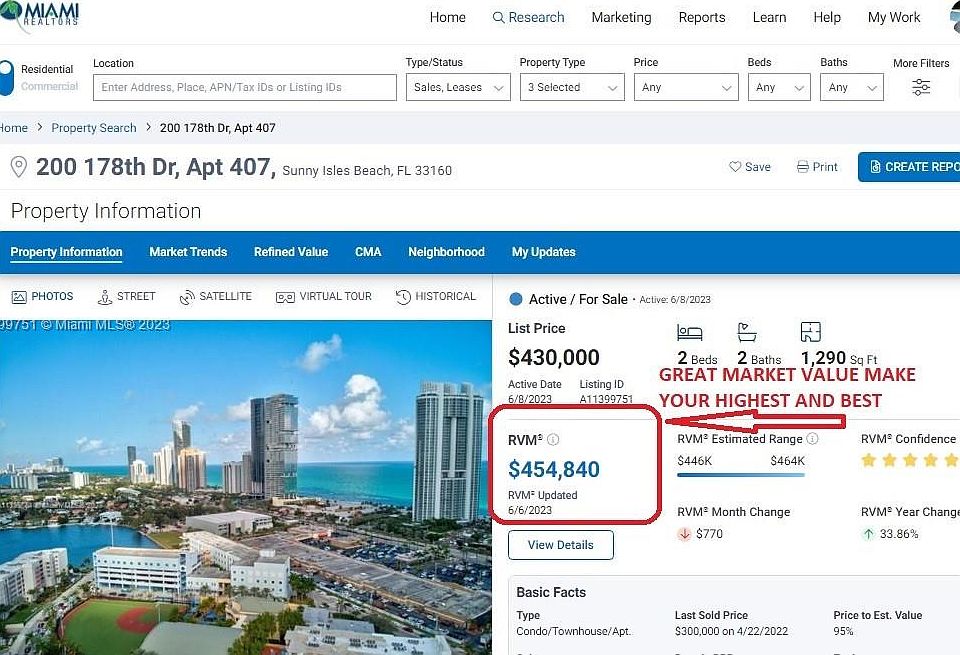
Task: Click the Location search input field
Action: (245, 87)
